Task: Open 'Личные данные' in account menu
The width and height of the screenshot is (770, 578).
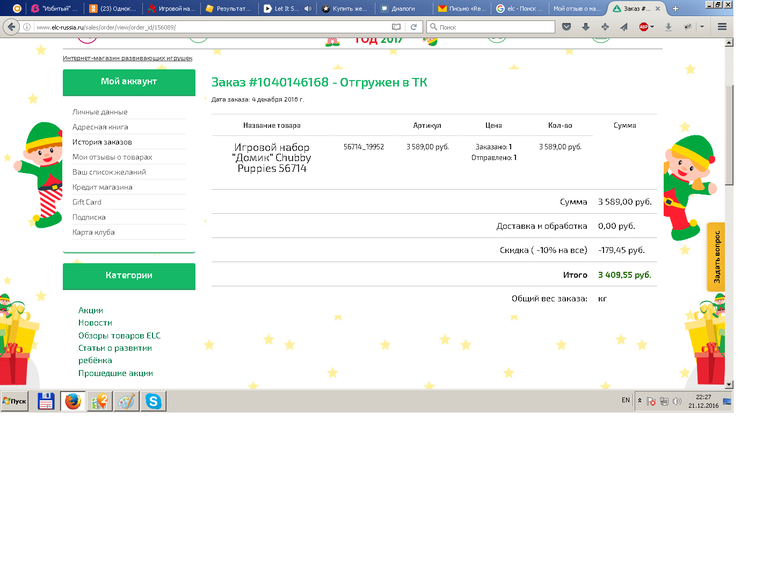Action: (x=100, y=112)
